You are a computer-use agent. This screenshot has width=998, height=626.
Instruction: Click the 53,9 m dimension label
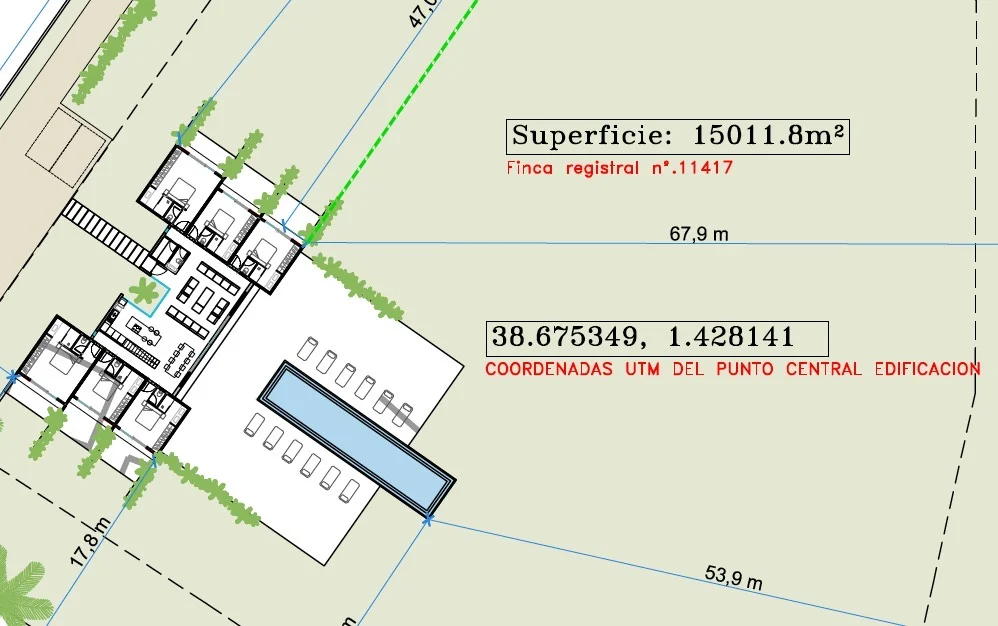click(733, 577)
